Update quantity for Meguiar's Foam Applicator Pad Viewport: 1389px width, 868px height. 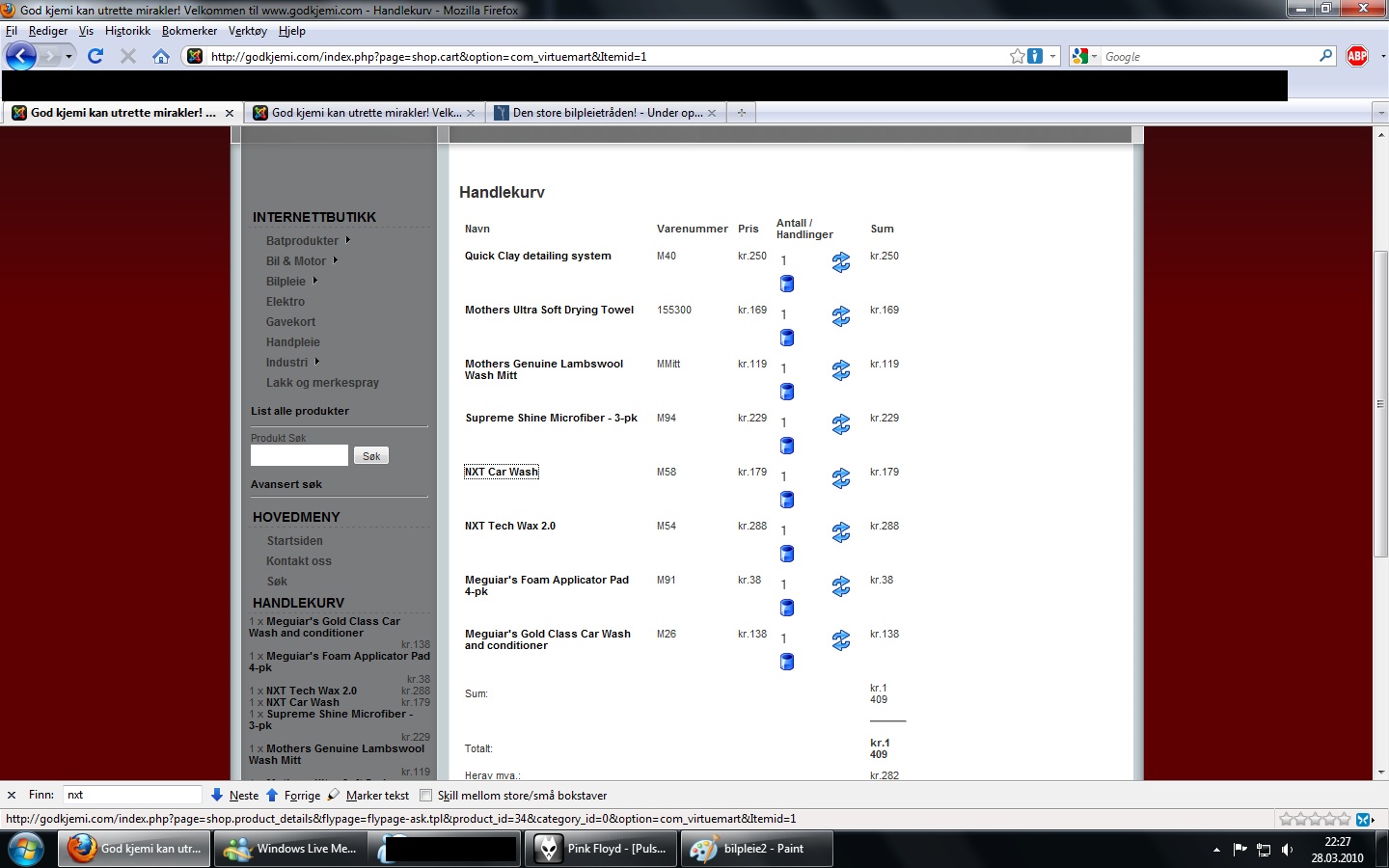click(841, 586)
